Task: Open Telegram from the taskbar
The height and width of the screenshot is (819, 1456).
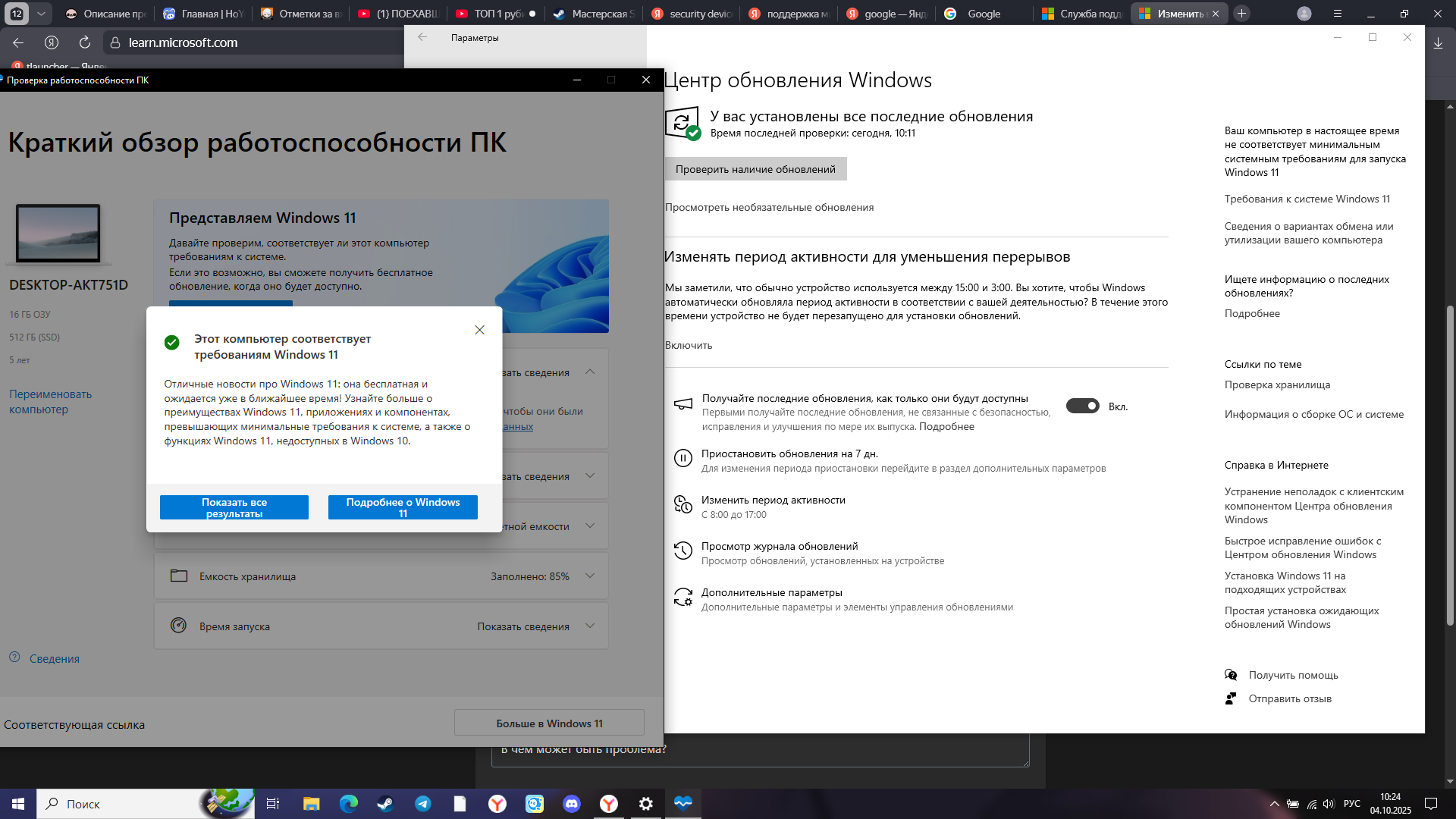Action: coord(422,804)
